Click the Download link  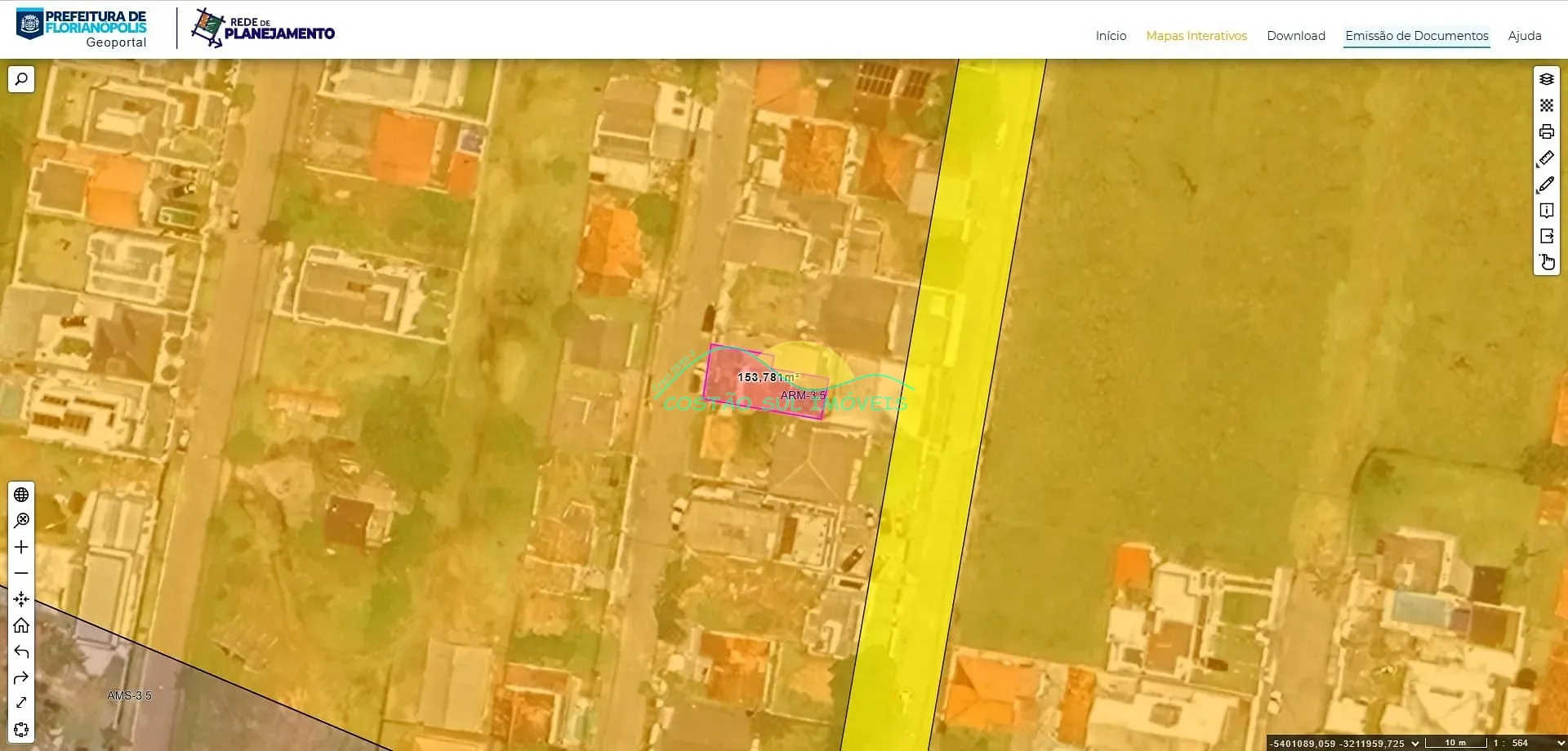point(1295,36)
